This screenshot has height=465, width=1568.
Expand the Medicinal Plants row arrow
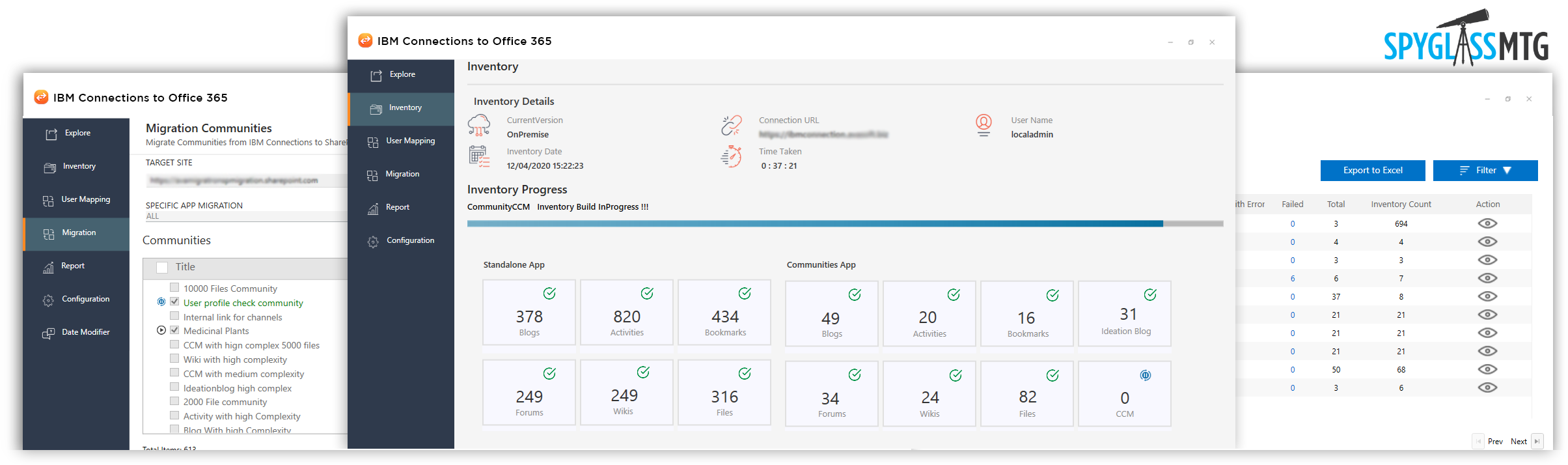(161, 330)
